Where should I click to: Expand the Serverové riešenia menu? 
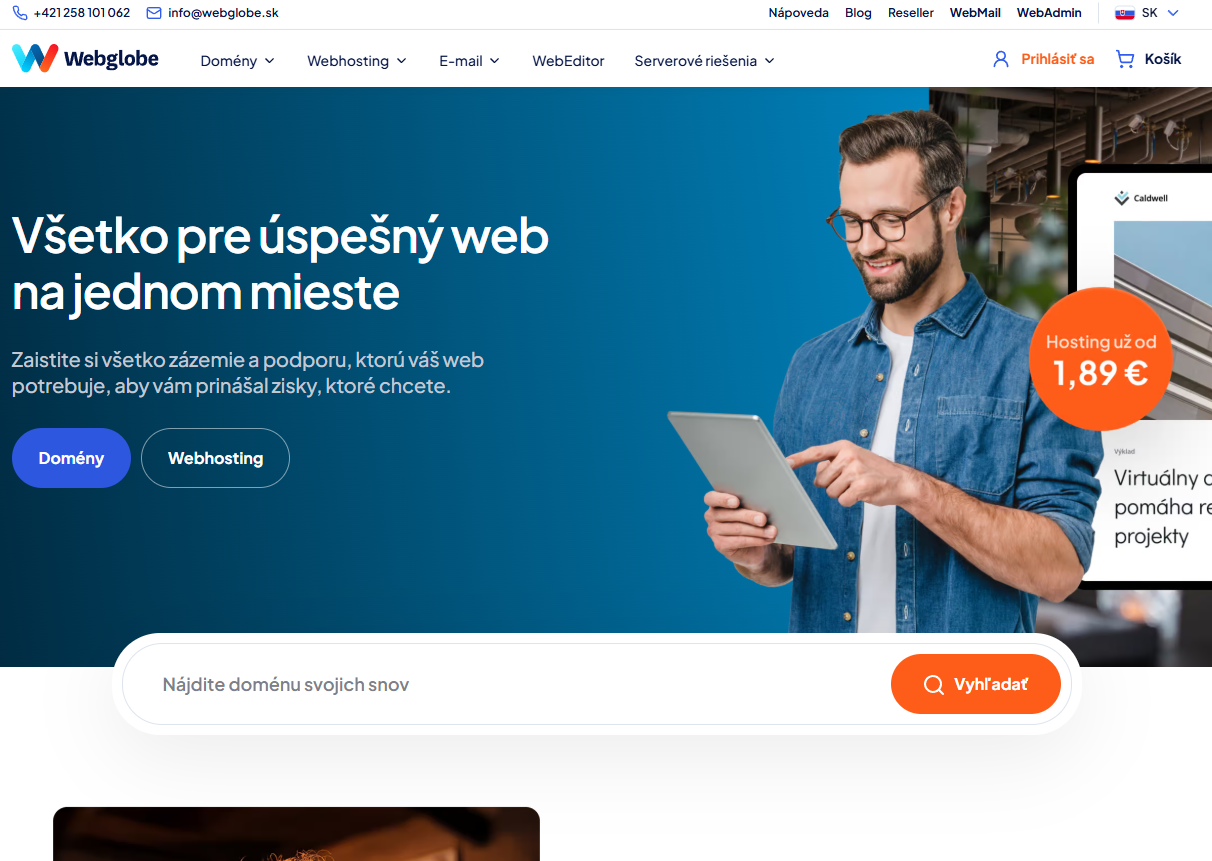point(704,61)
